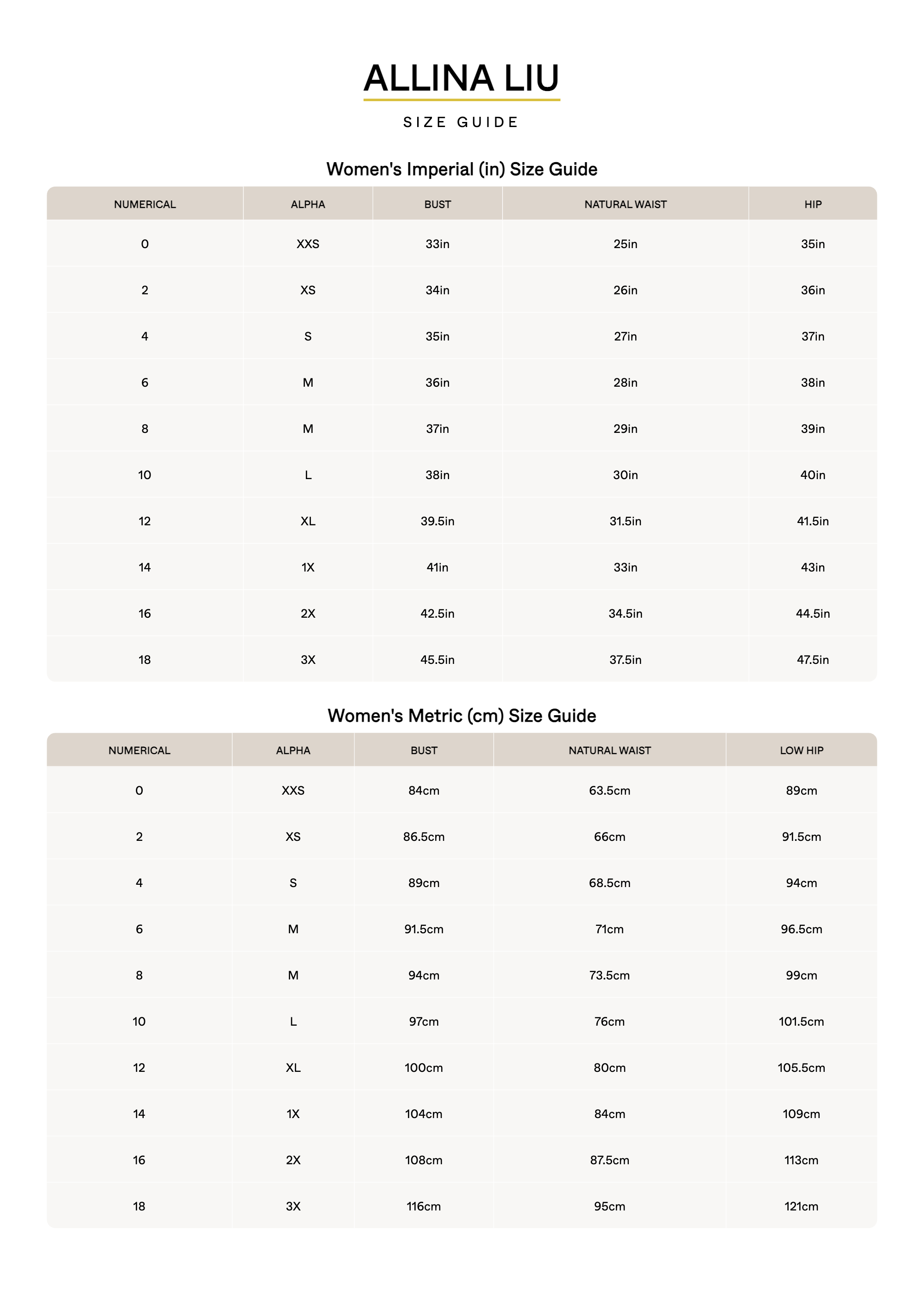
Task: Select the HIP column header
Action: (x=813, y=204)
